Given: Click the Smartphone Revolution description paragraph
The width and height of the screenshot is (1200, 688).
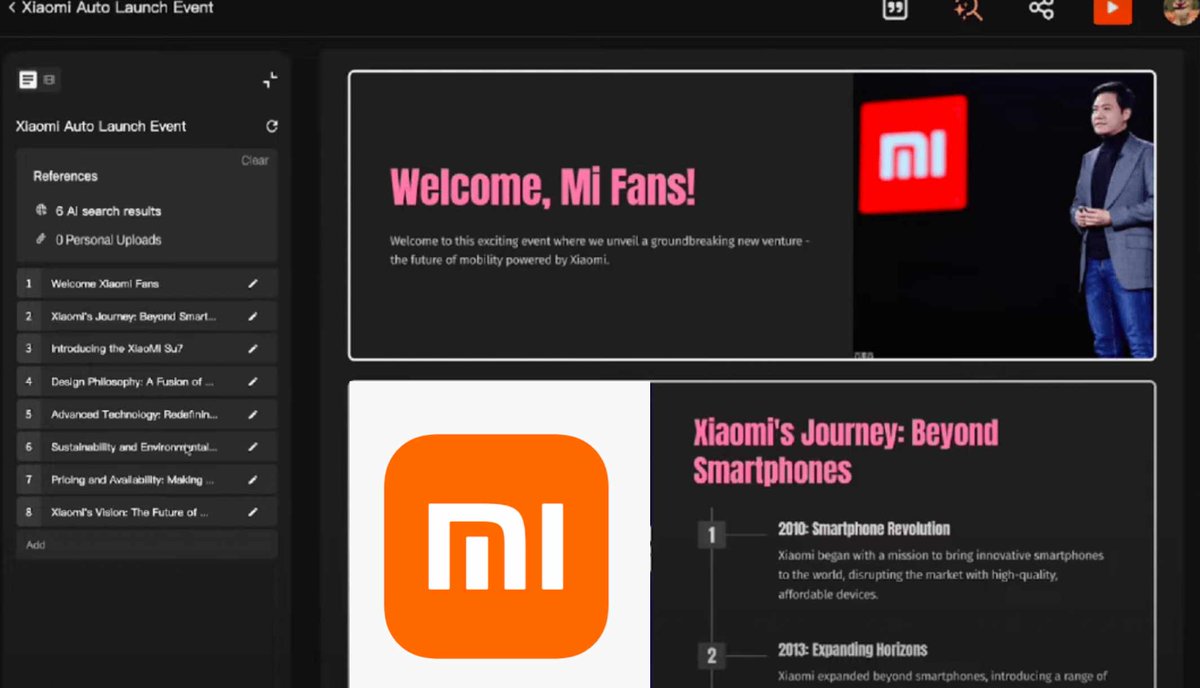Looking at the screenshot, I should coord(941,575).
